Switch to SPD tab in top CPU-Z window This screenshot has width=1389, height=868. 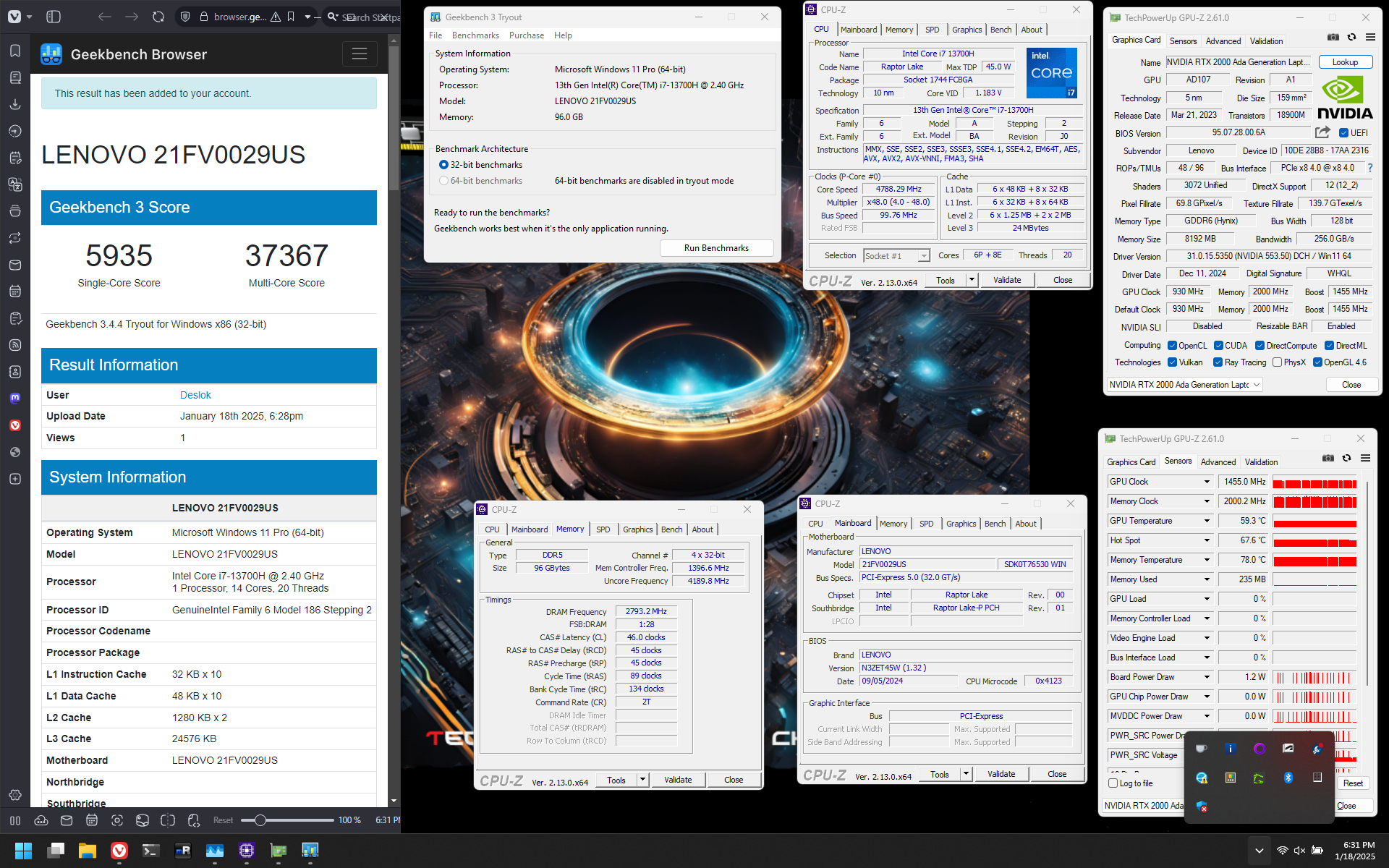pos(932,30)
